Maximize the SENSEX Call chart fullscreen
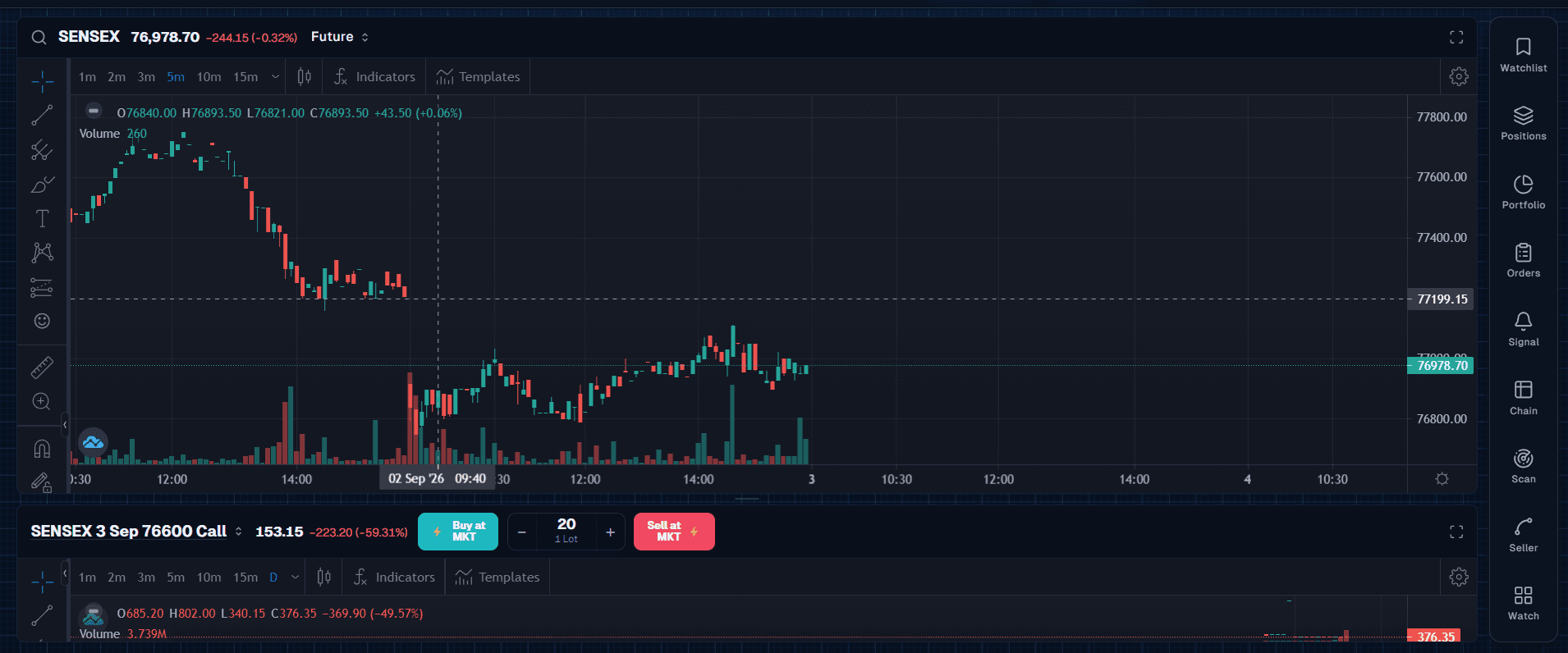This screenshot has height=653, width=1568. tap(1456, 532)
